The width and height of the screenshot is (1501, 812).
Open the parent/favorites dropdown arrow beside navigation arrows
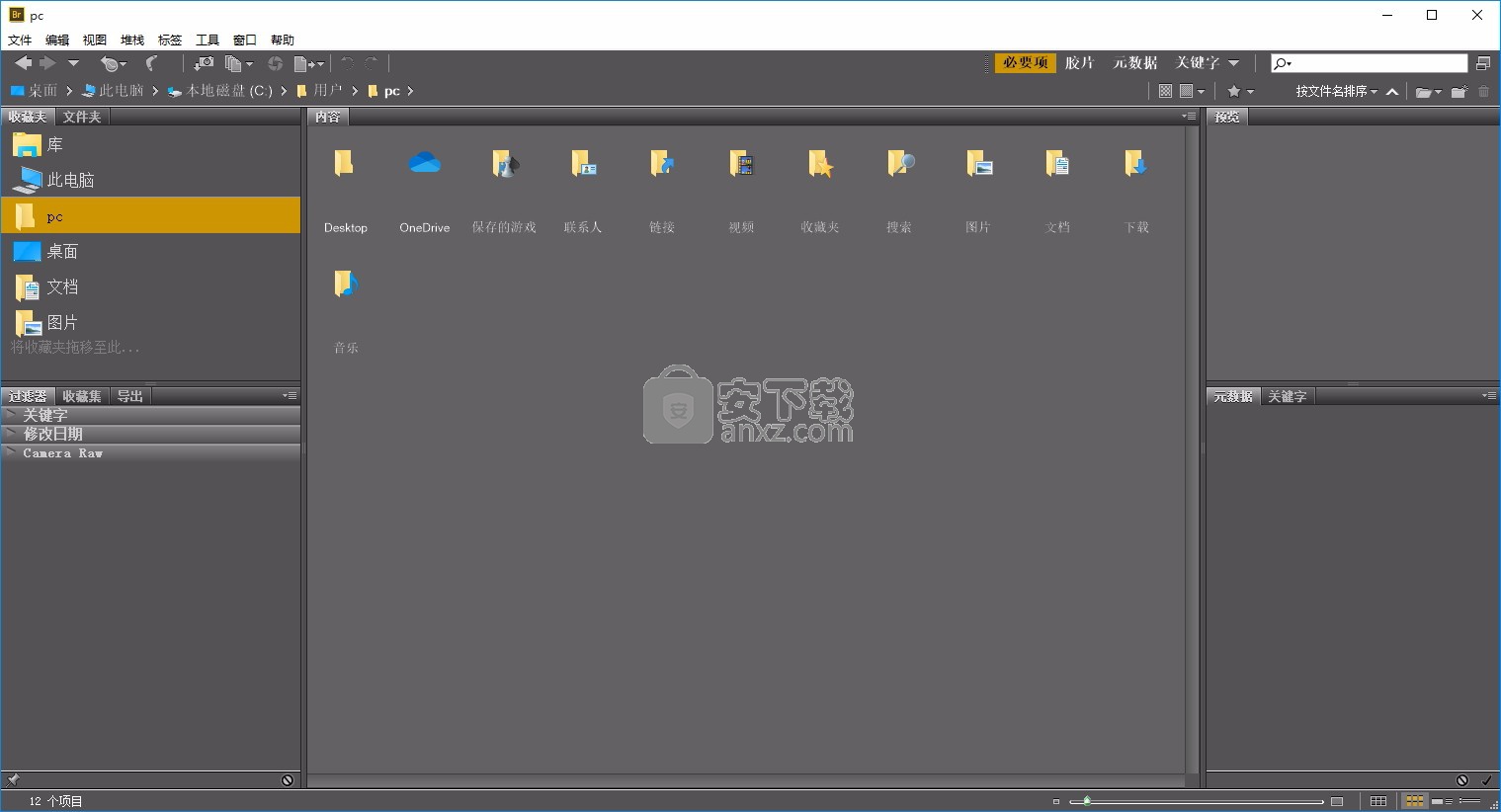[73, 63]
